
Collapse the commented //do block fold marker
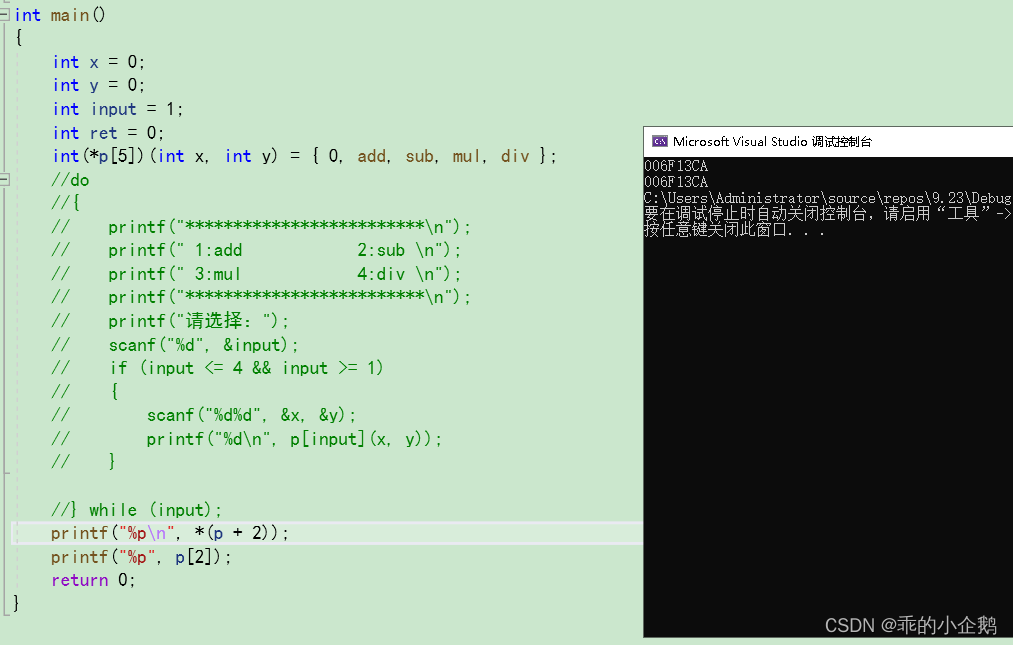coord(5,180)
